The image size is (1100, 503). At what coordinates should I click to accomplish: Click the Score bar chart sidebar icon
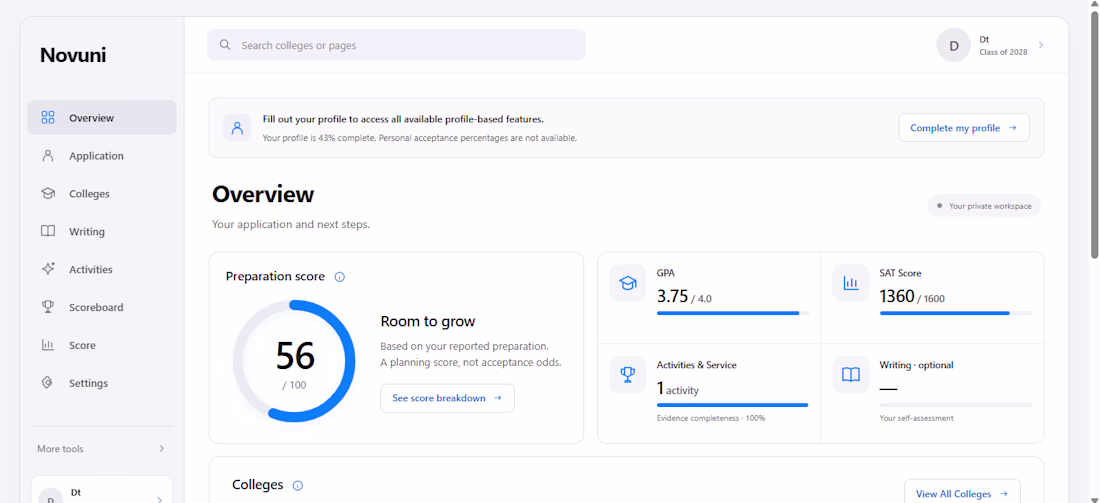click(48, 345)
